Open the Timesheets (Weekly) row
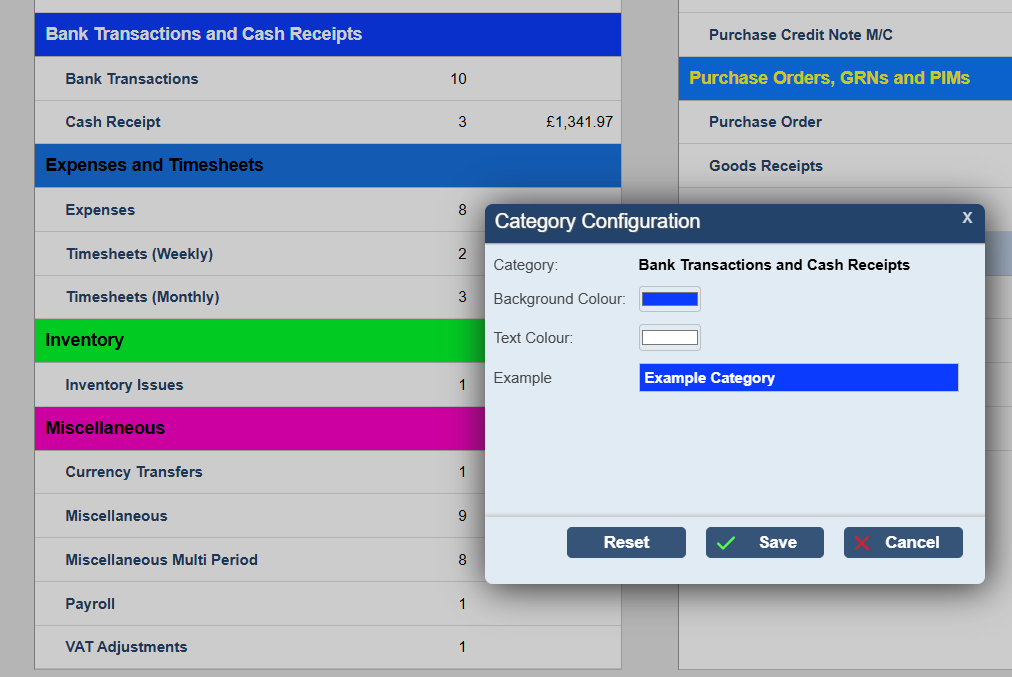 click(139, 254)
